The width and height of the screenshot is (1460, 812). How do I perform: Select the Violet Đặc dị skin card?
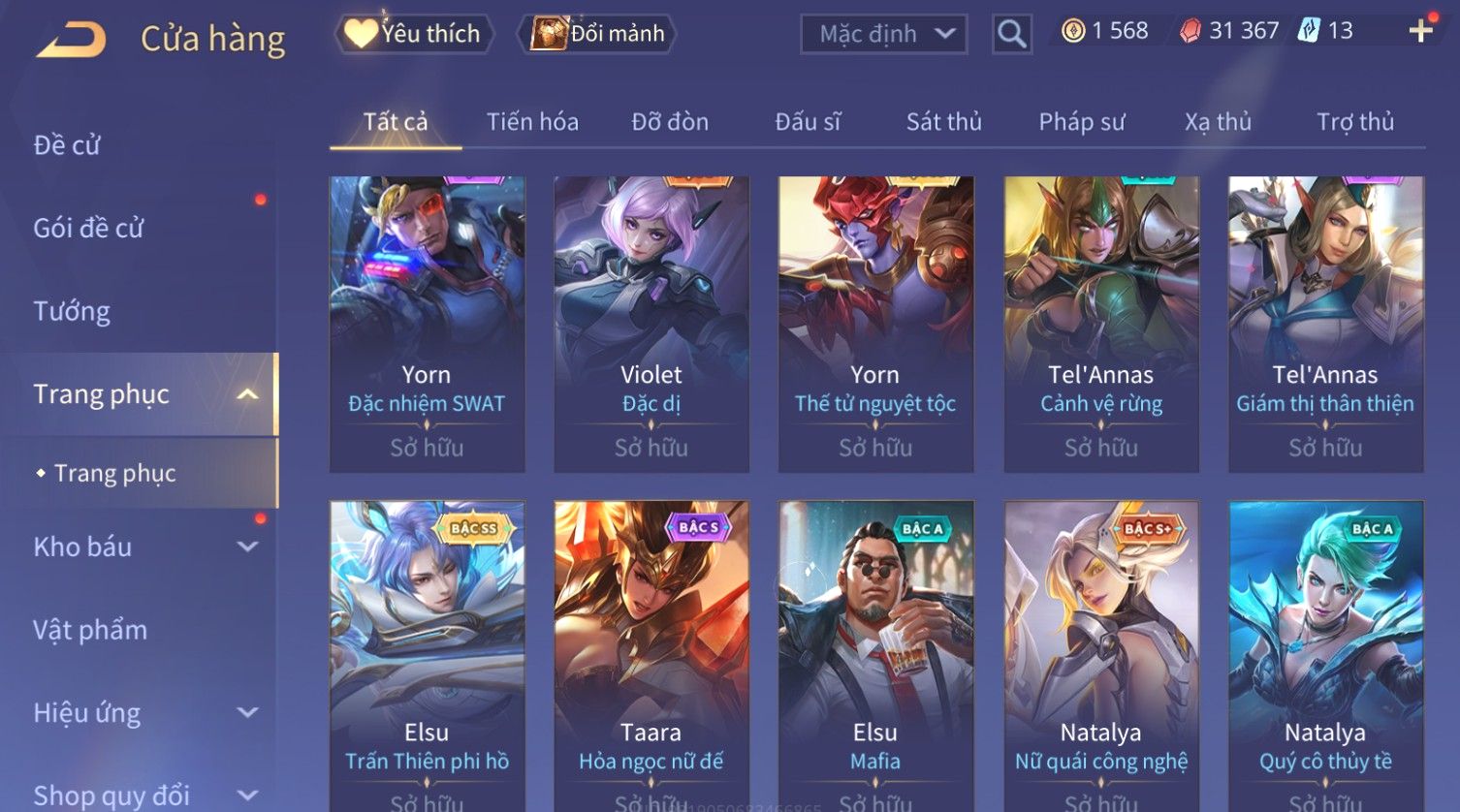coord(651,325)
